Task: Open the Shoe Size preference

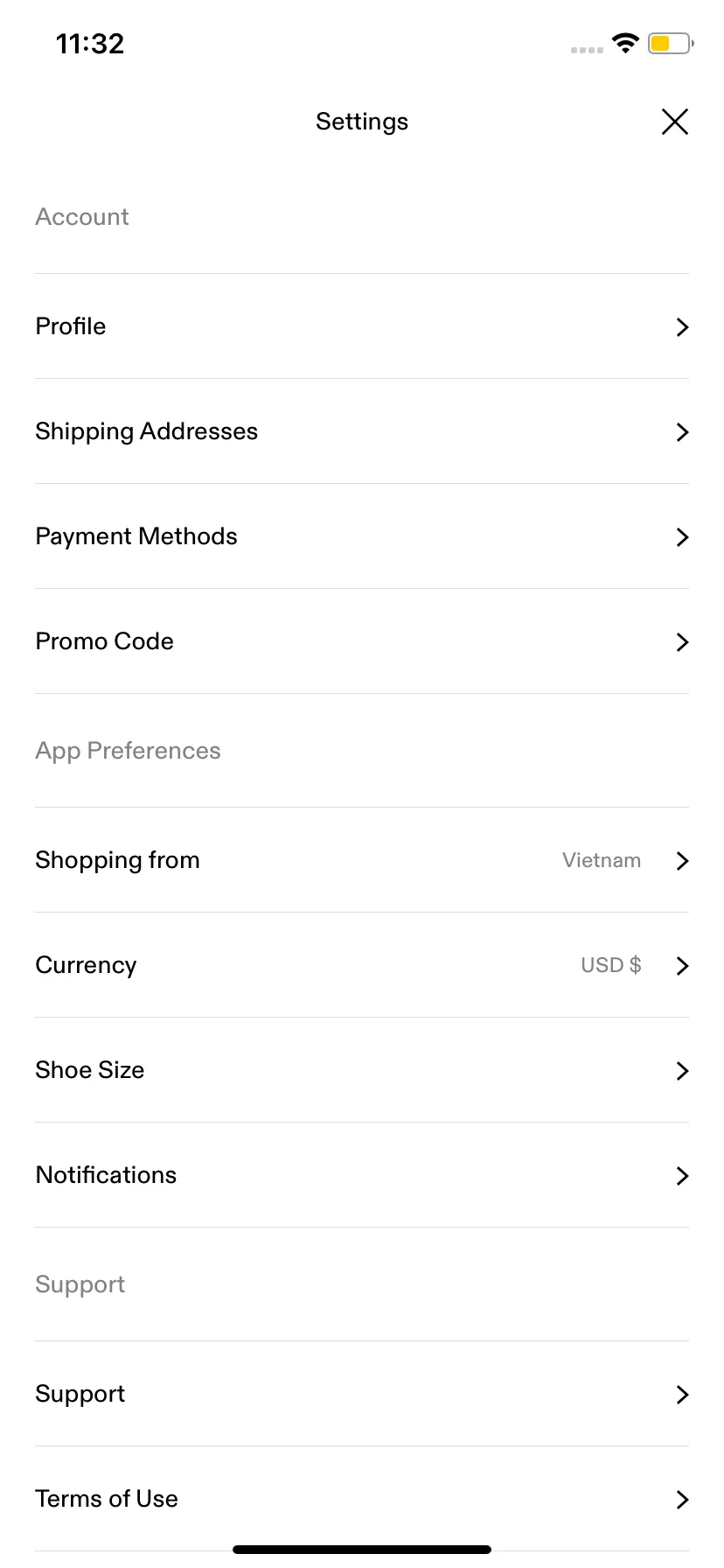Action: (x=362, y=1070)
